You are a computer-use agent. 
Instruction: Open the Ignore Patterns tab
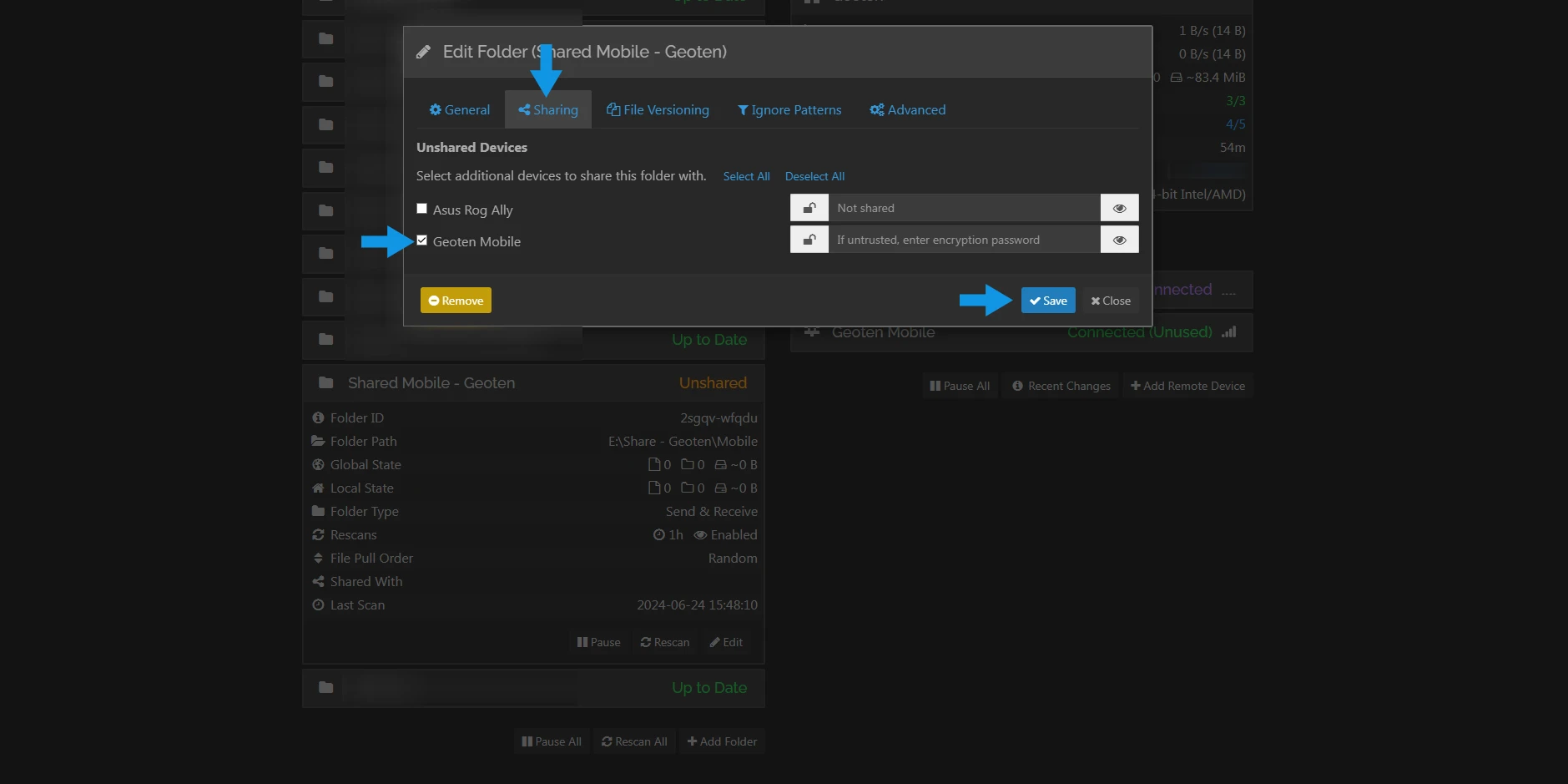coord(789,110)
